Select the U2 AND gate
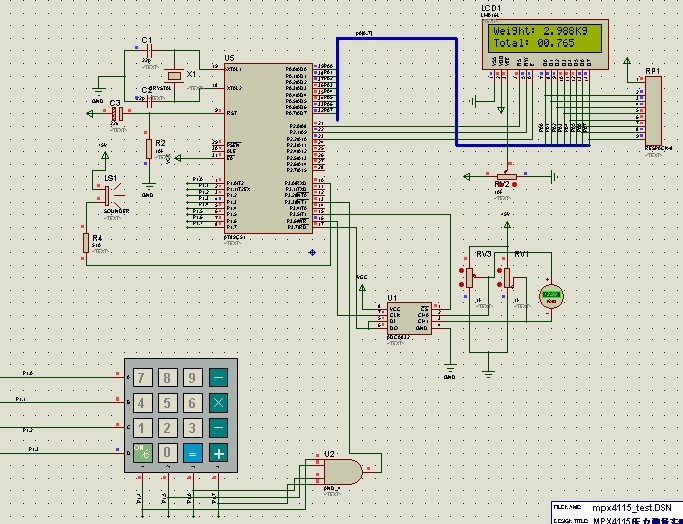 click(x=343, y=472)
